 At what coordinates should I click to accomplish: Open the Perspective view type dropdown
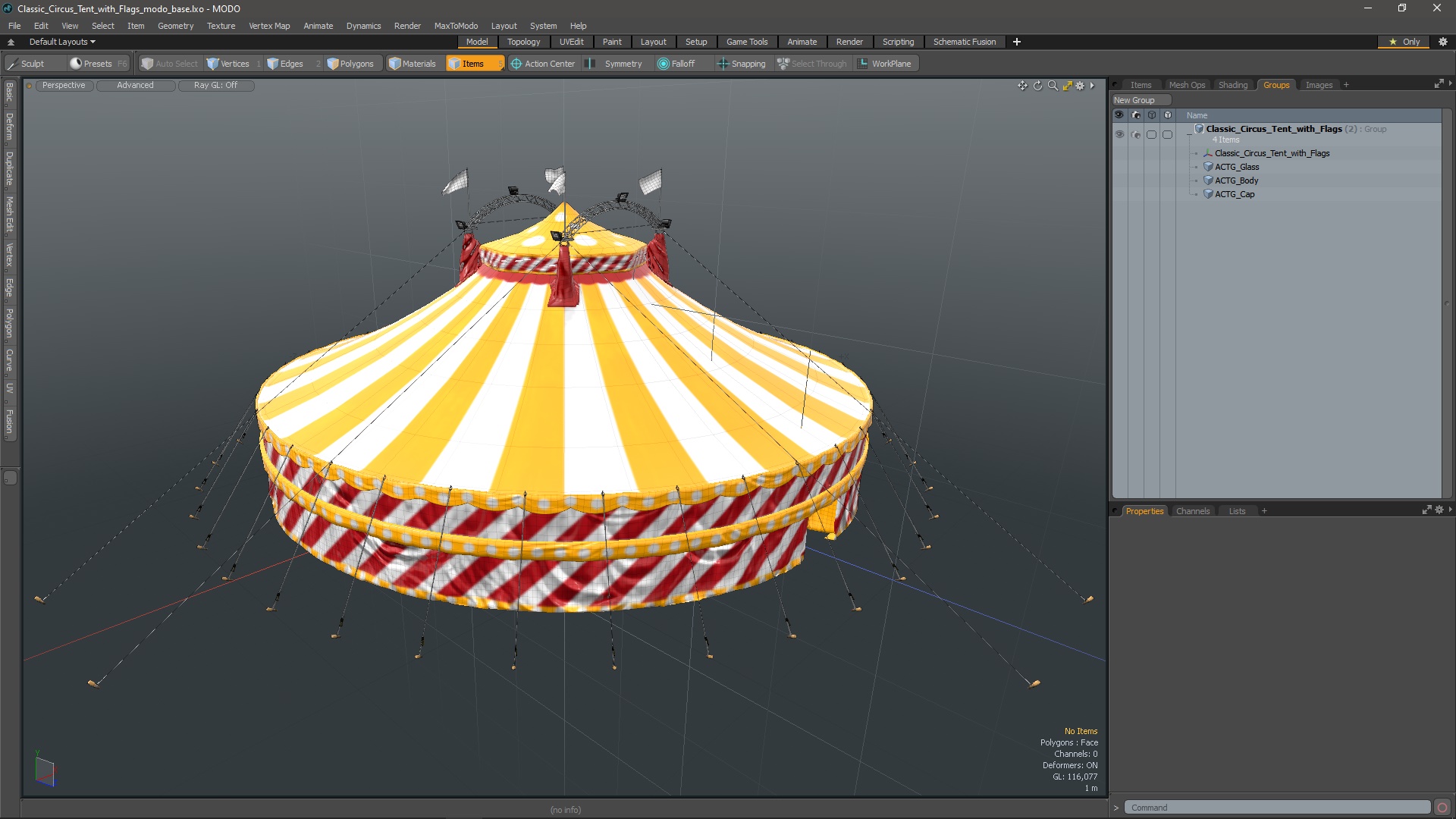click(64, 86)
